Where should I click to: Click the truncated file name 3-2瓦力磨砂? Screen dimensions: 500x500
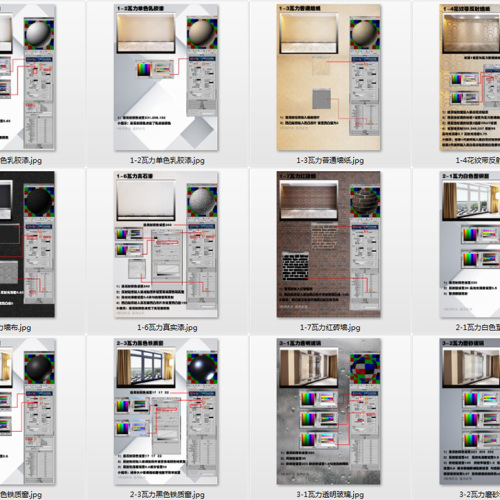(479, 494)
